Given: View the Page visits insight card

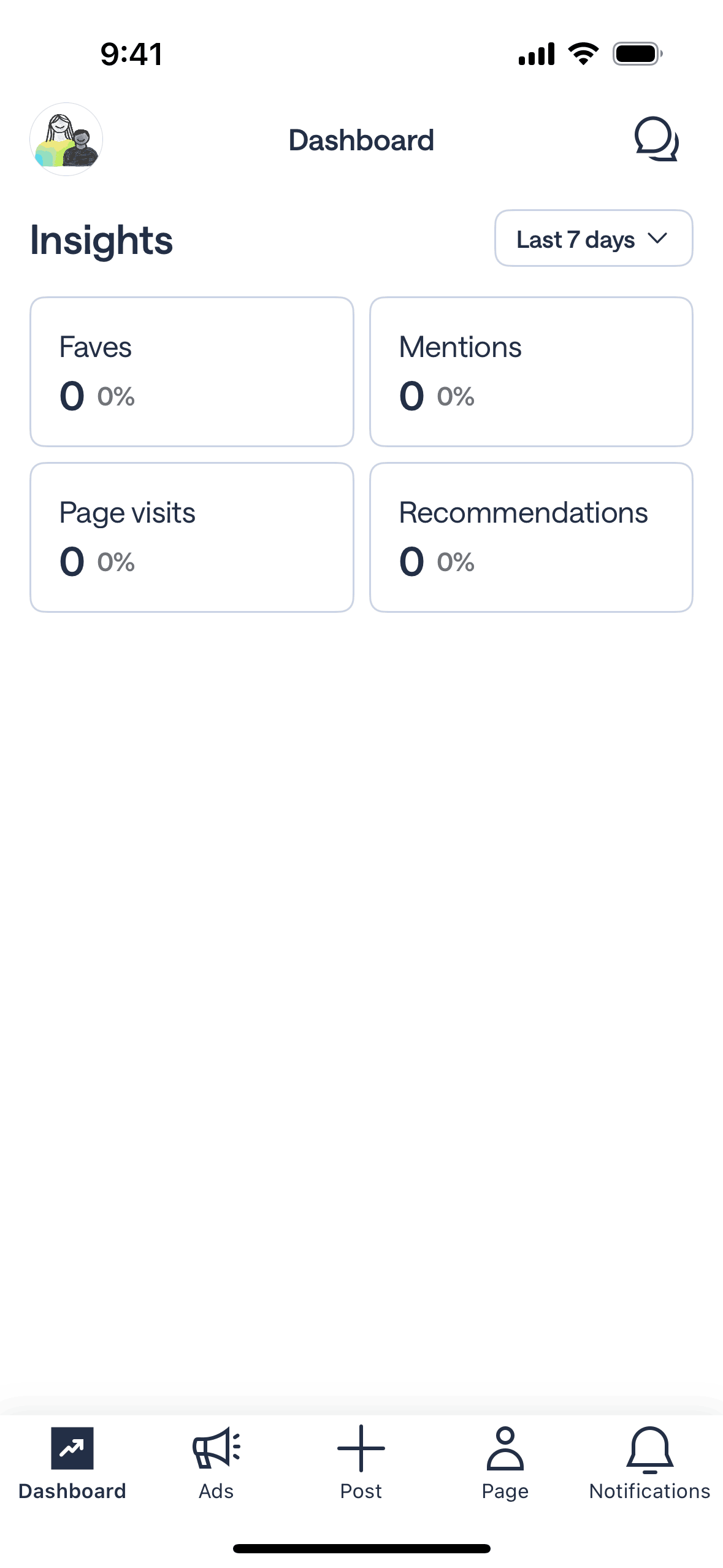Looking at the screenshot, I should click(192, 537).
